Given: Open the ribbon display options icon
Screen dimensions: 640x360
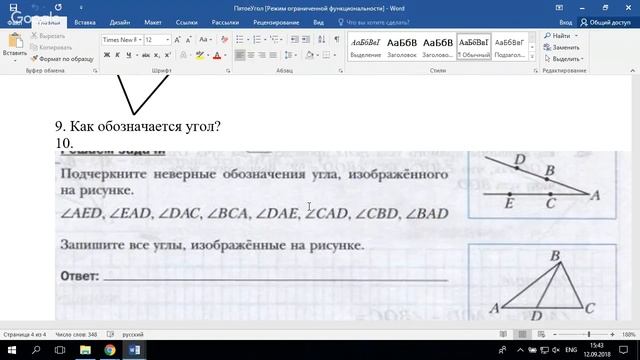Looking at the screenshot, I should point(559,8).
